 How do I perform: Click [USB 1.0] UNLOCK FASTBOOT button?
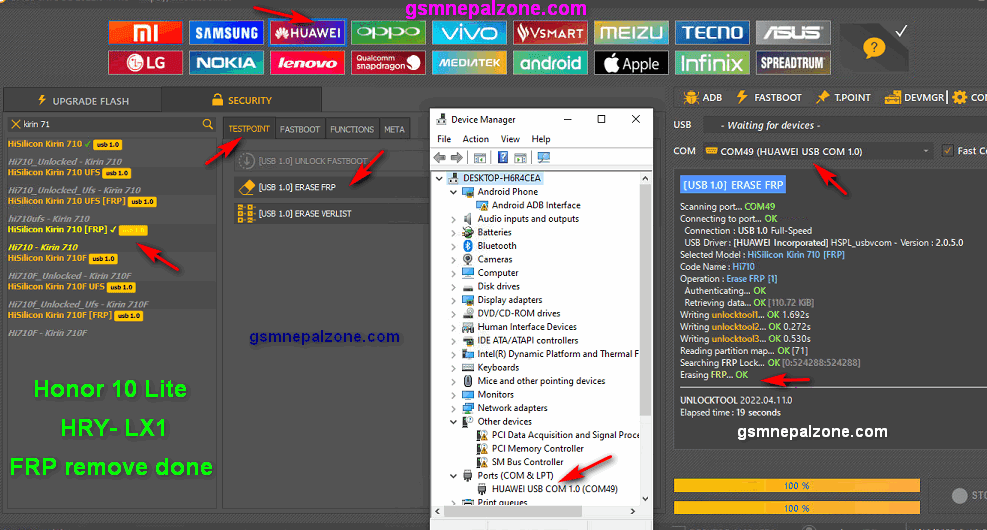[x=331, y=161]
